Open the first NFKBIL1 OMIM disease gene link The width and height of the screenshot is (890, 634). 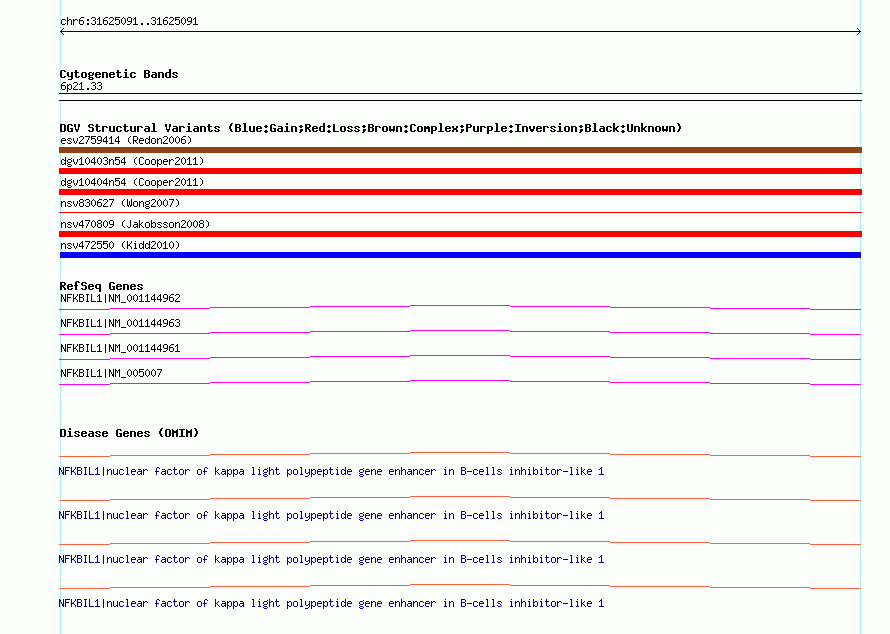tap(331, 472)
